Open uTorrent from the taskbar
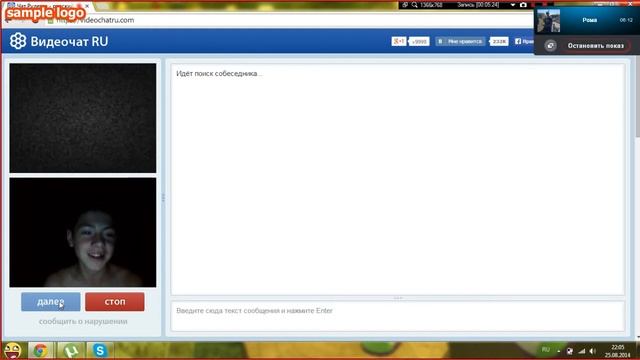 pos(71,351)
